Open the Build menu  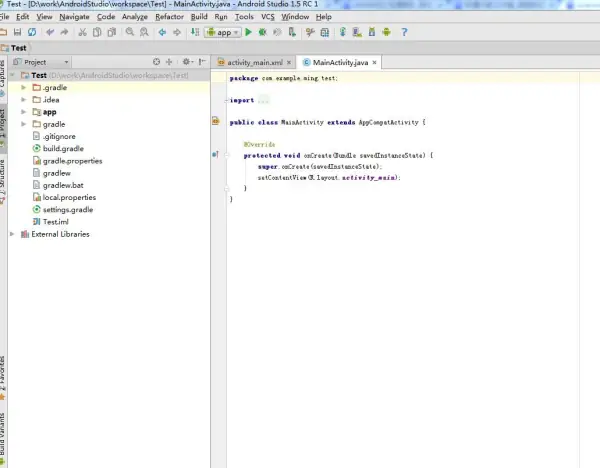coord(199,17)
